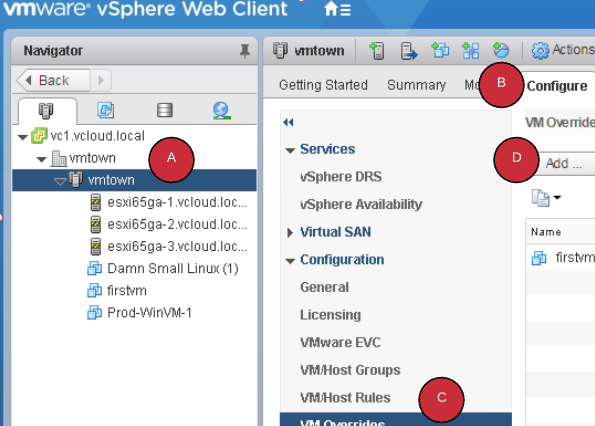Switch to Configure tab
The width and height of the screenshot is (595, 426).
point(557,86)
